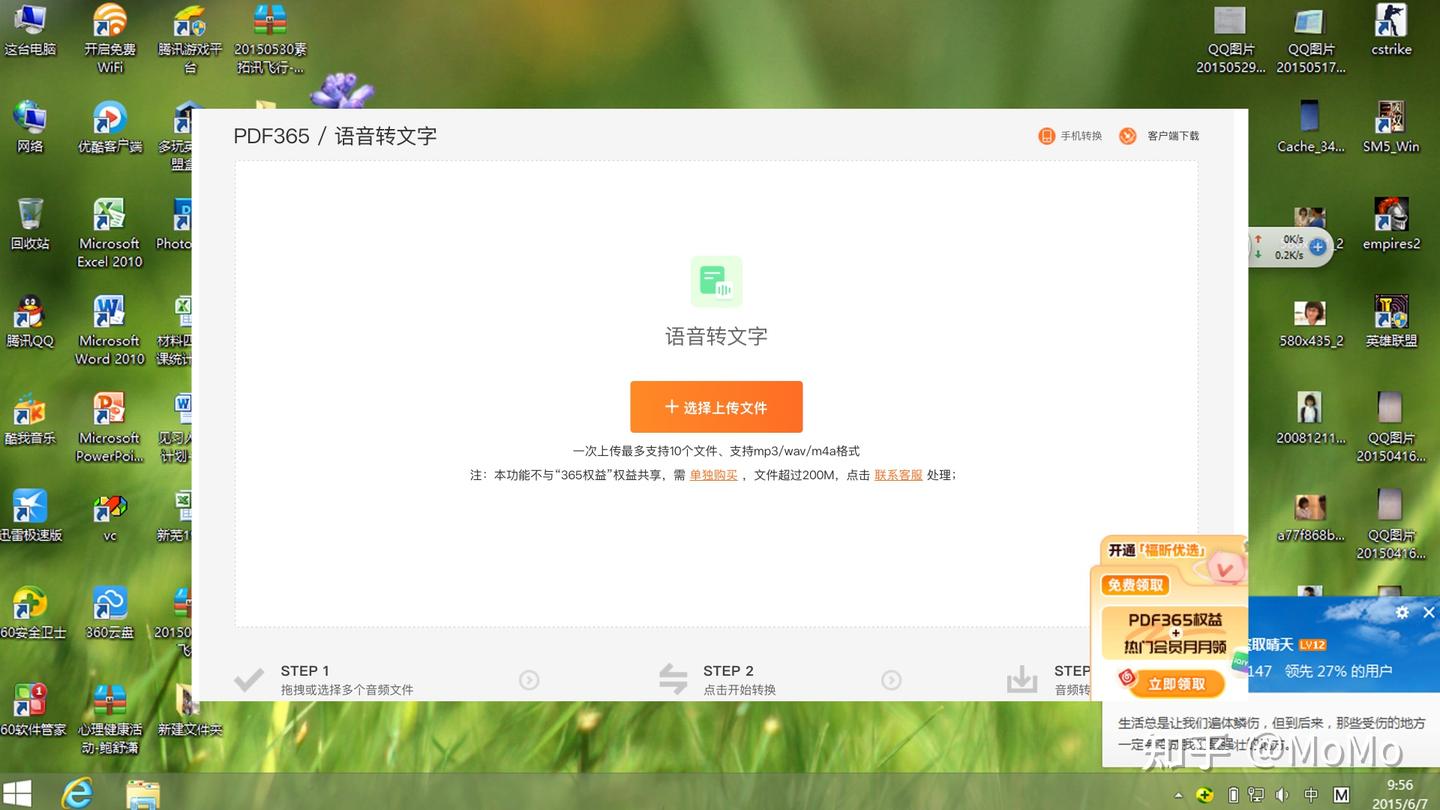
Task: Select the a77f868b image thumbnail
Action: point(1310,516)
